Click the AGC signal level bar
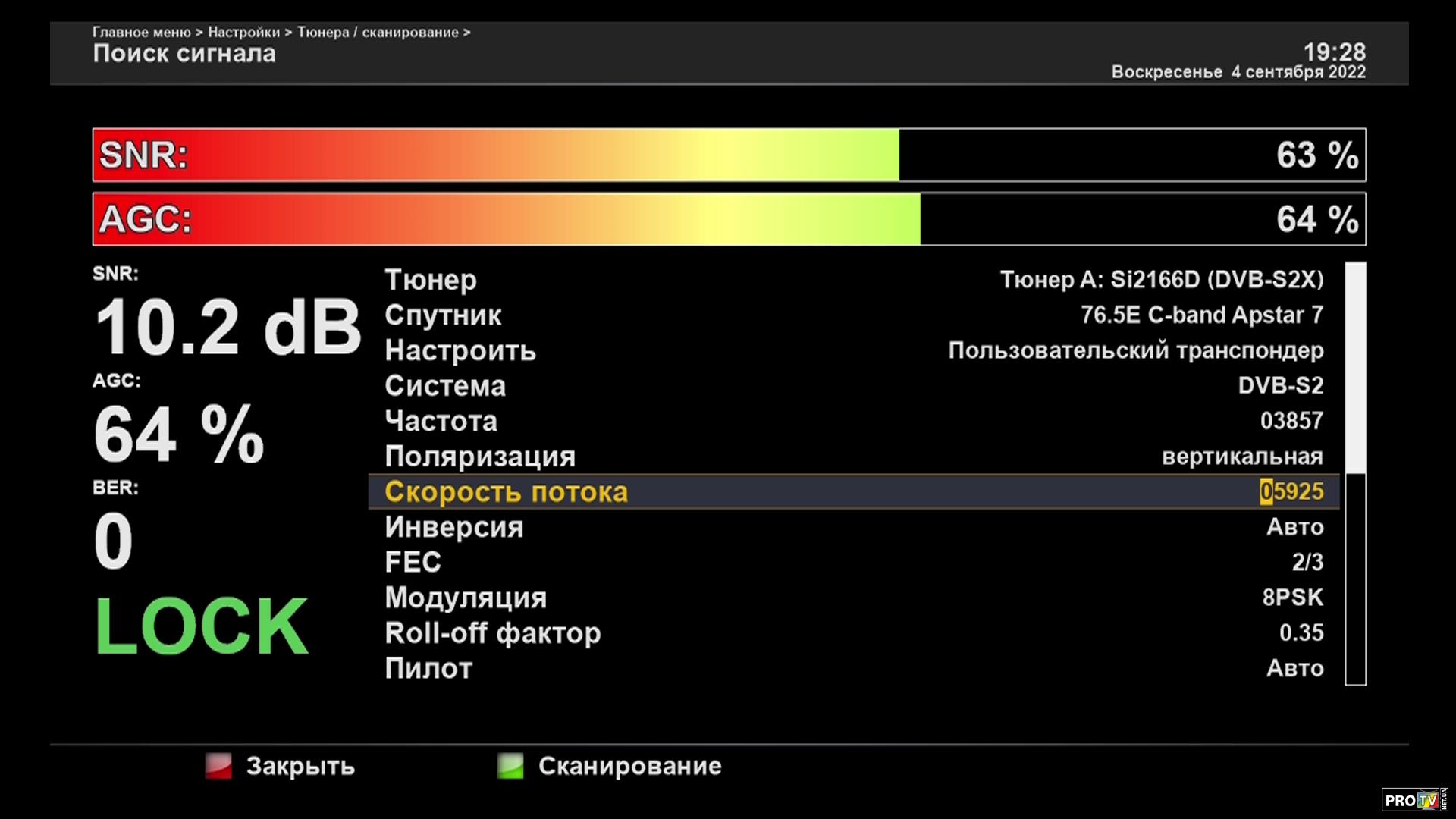The height and width of the screenshot is (819, 1456). [x=728, y=219]
